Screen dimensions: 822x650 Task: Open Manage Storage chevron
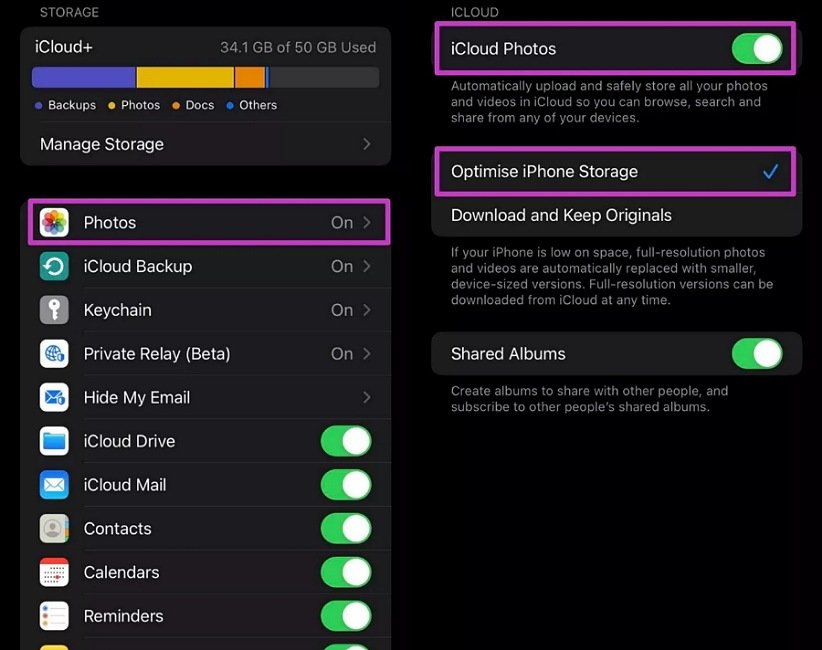click(367, 144)
